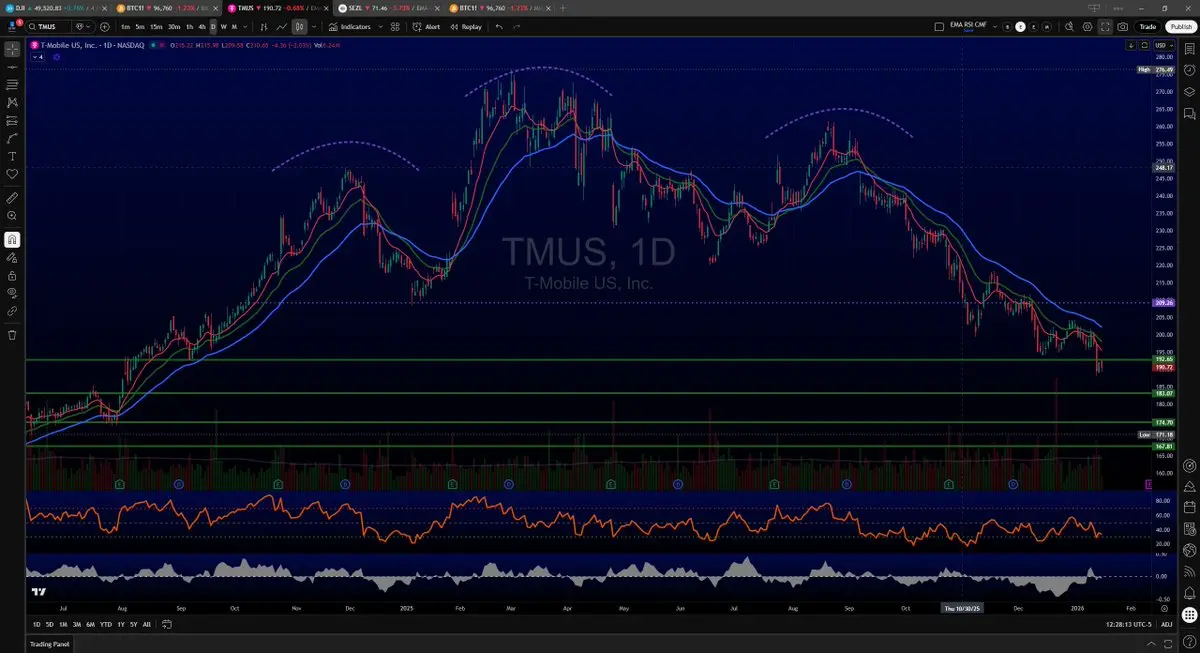The height and width of the screenshot is (653, 1200).
Task: Open the user profile menu icon
Action: coord(12,26)
